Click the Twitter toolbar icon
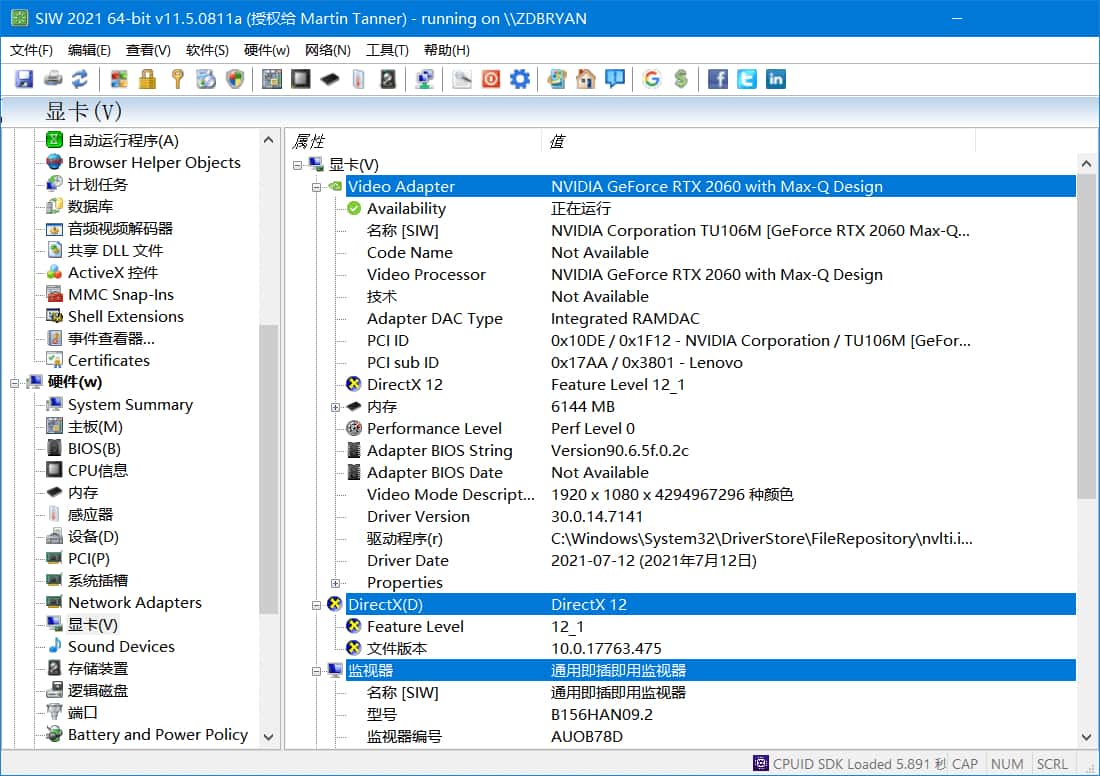Image resolution: width=1100 pixels, height=776 pixels. click(746, 79)
